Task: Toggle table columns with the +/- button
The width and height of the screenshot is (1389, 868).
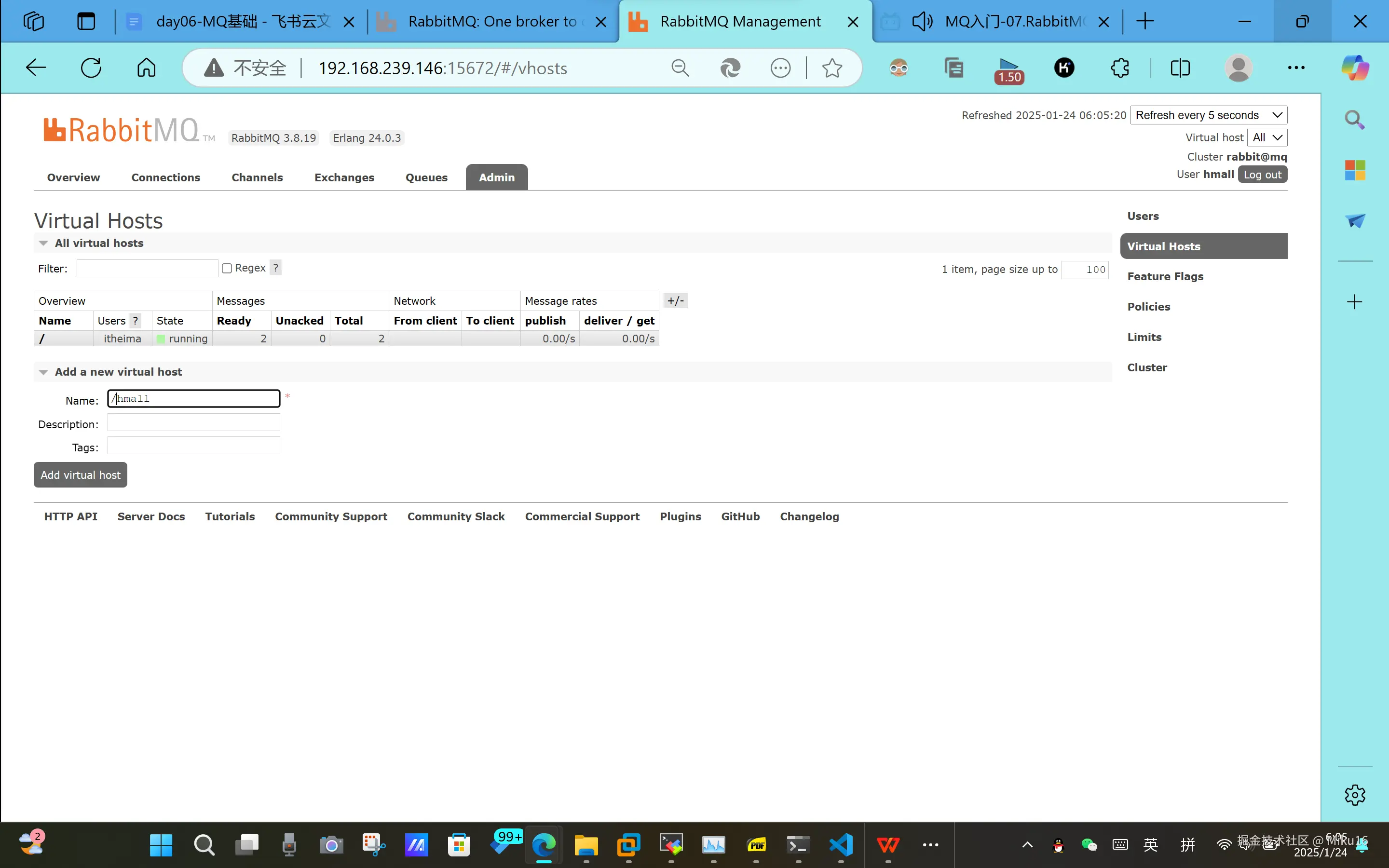Action: click(x=675, y=301)
